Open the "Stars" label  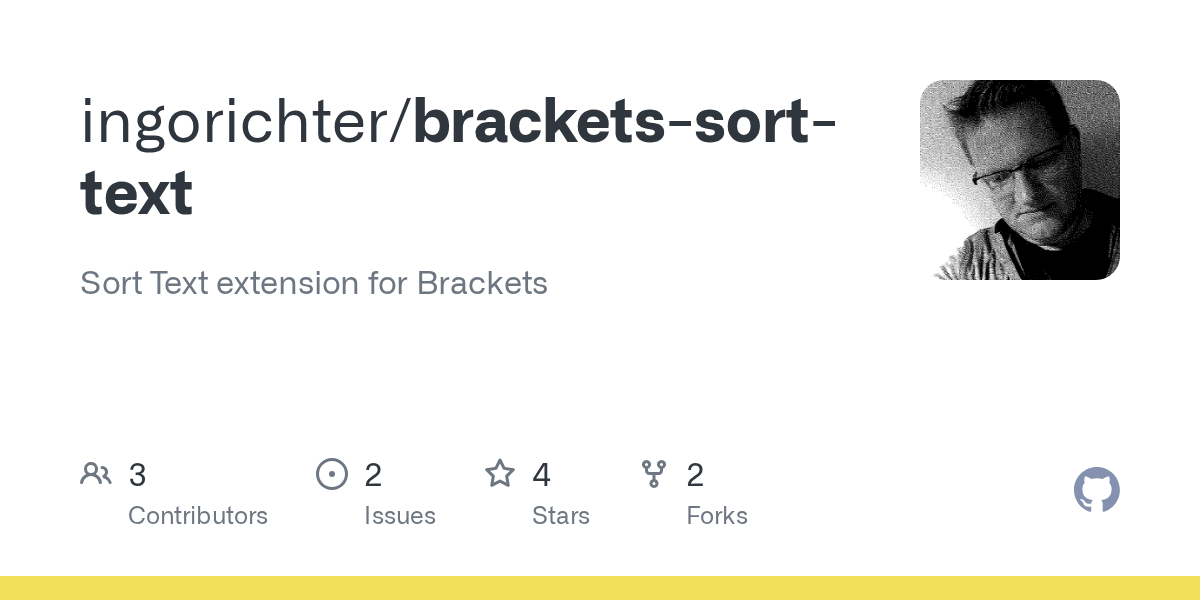pos(561,516)
